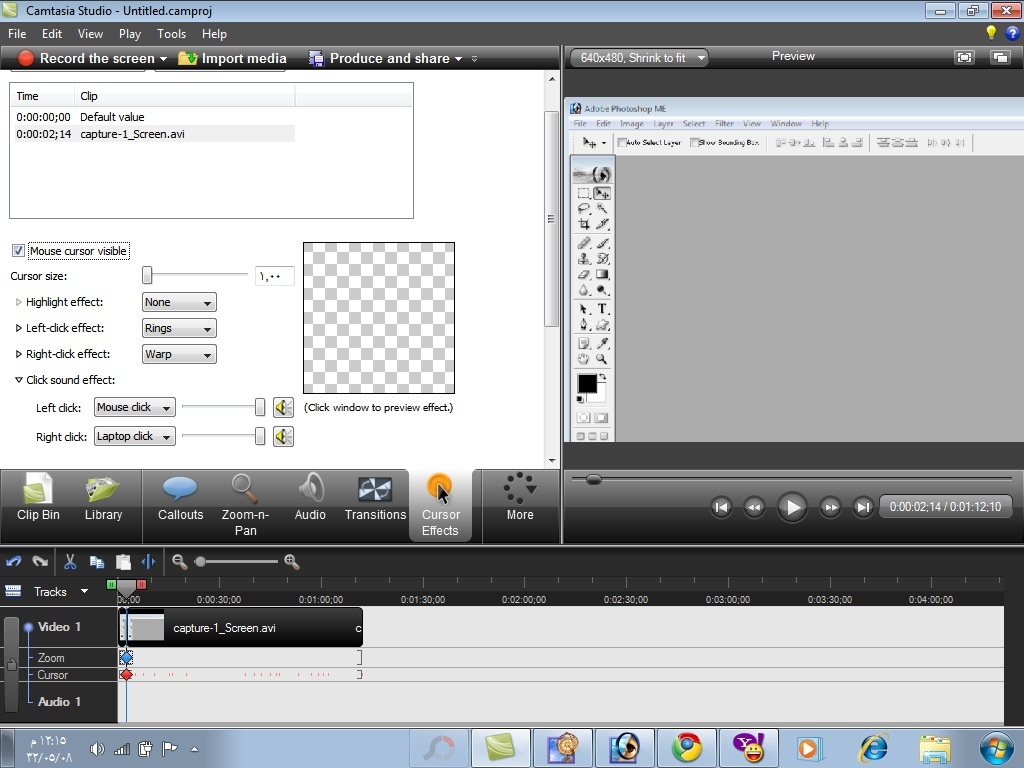Open the Clip Bin

click(x=38, y=500)
